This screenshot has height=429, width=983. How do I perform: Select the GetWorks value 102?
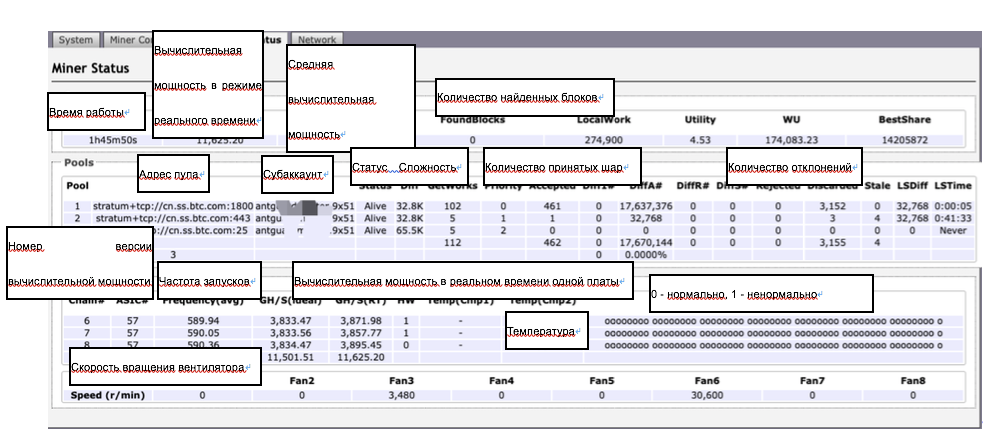pyautogui.click(x=453, y=206)
